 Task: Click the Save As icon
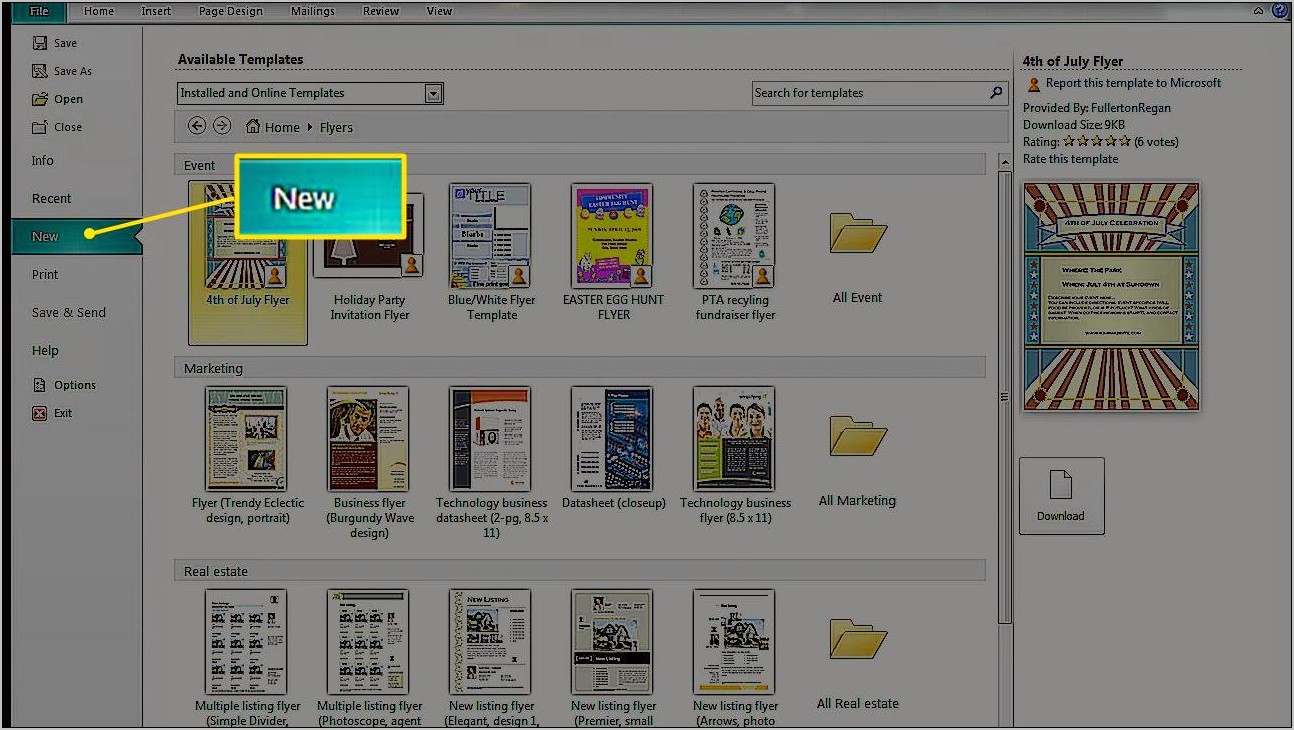point(40,71)
